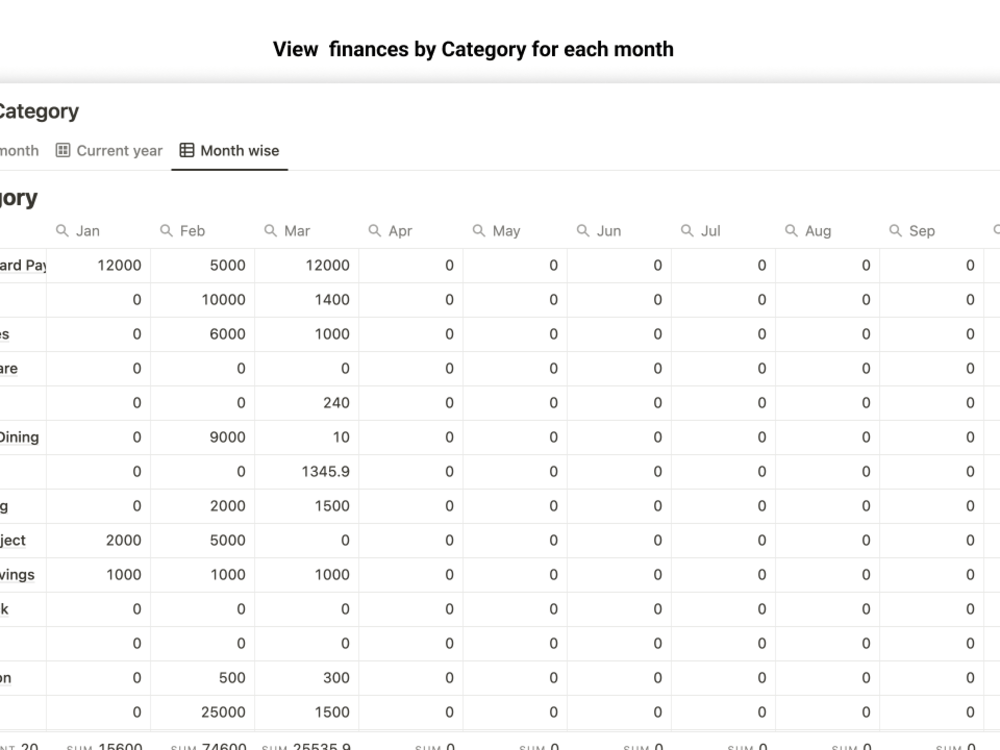
Task: Click the Jul column search icon
Action: 687,230
